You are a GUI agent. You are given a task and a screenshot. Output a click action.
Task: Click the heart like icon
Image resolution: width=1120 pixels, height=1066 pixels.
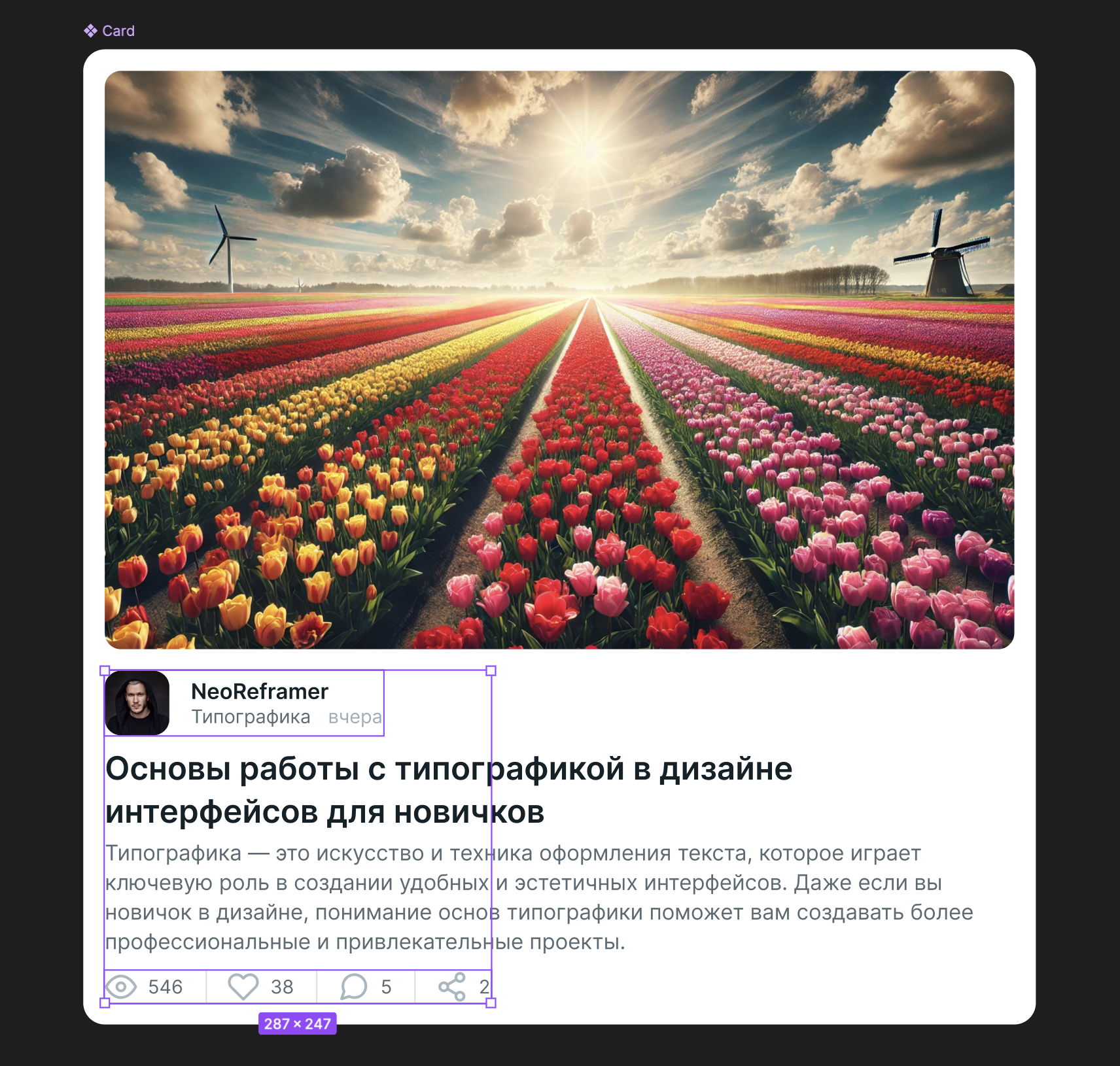[x=243, y=987]
